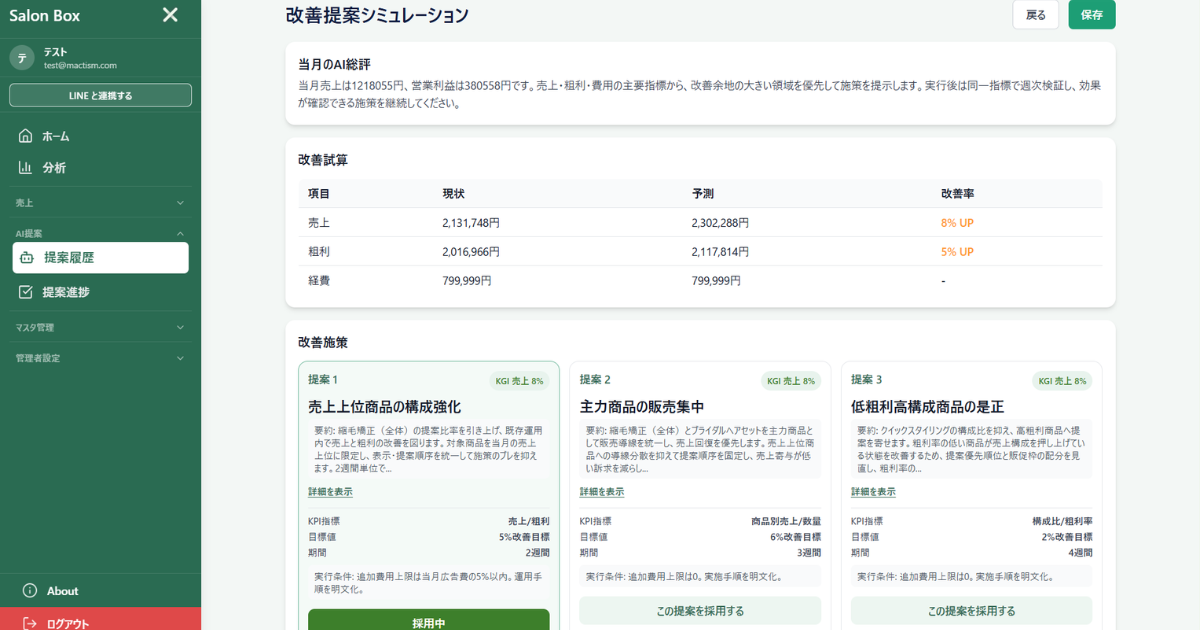Adopt 提案 3 via この提案を採用する
This screenshot has width=1200, height=630.
(971, 610)
